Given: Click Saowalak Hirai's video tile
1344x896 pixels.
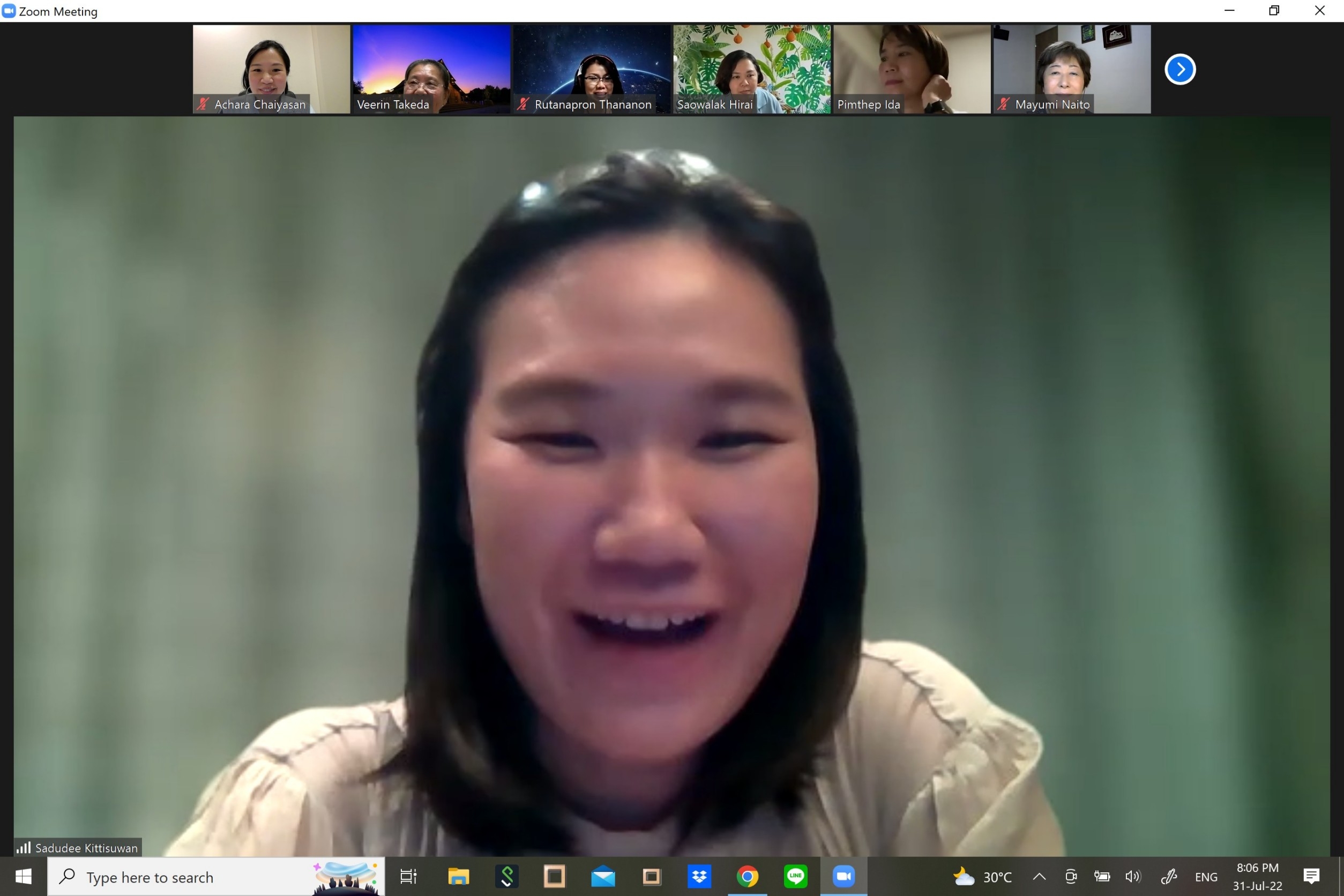Looking at the screenshot, I should tap(751, 69).
